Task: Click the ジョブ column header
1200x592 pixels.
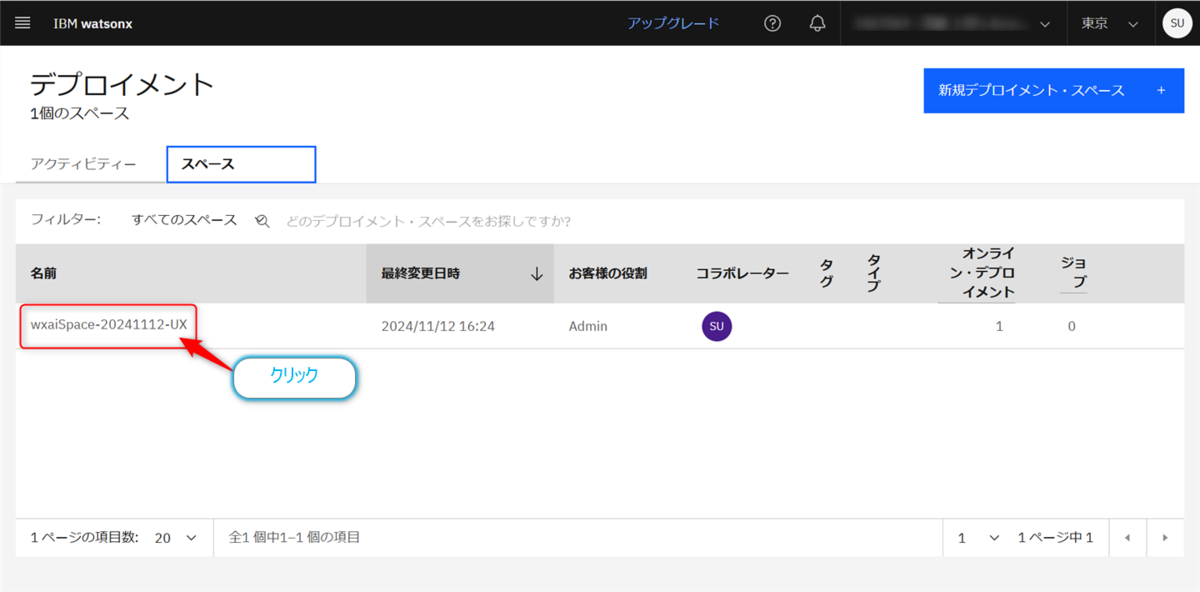Action: [x=1073, y=273]
